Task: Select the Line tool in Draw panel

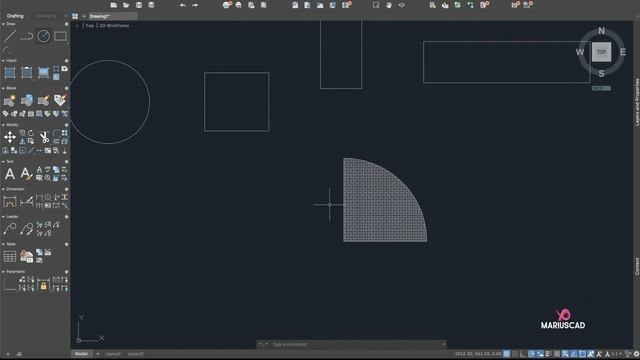Action: [10, 36]
